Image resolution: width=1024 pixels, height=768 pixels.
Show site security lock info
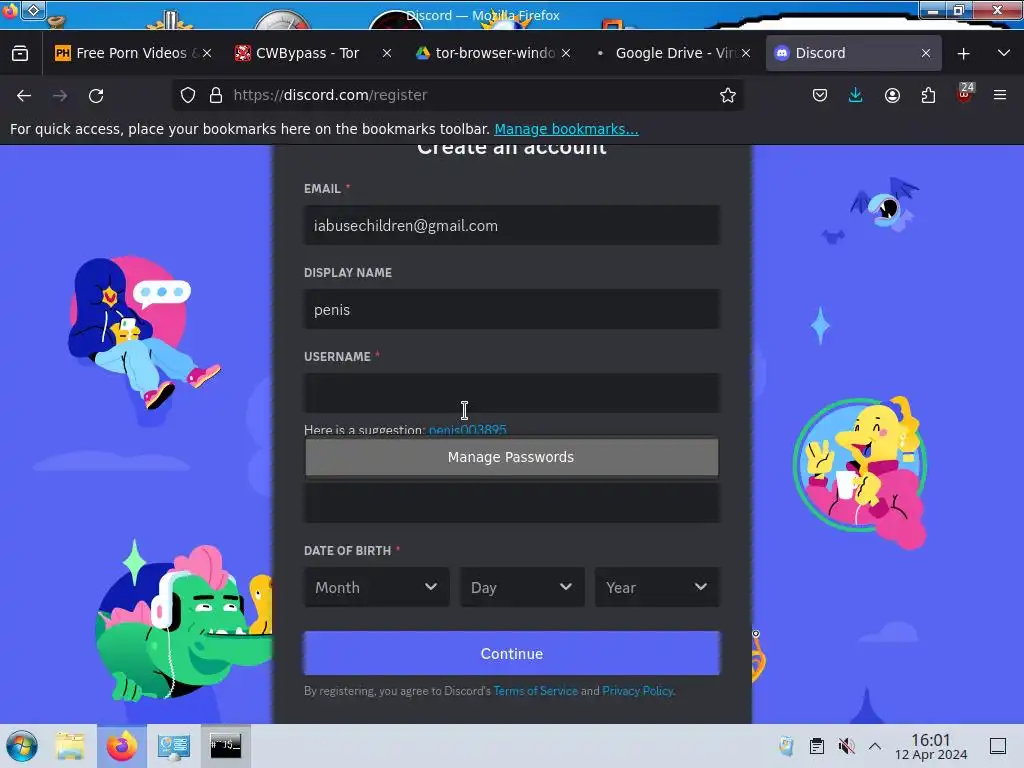(216, 95)
